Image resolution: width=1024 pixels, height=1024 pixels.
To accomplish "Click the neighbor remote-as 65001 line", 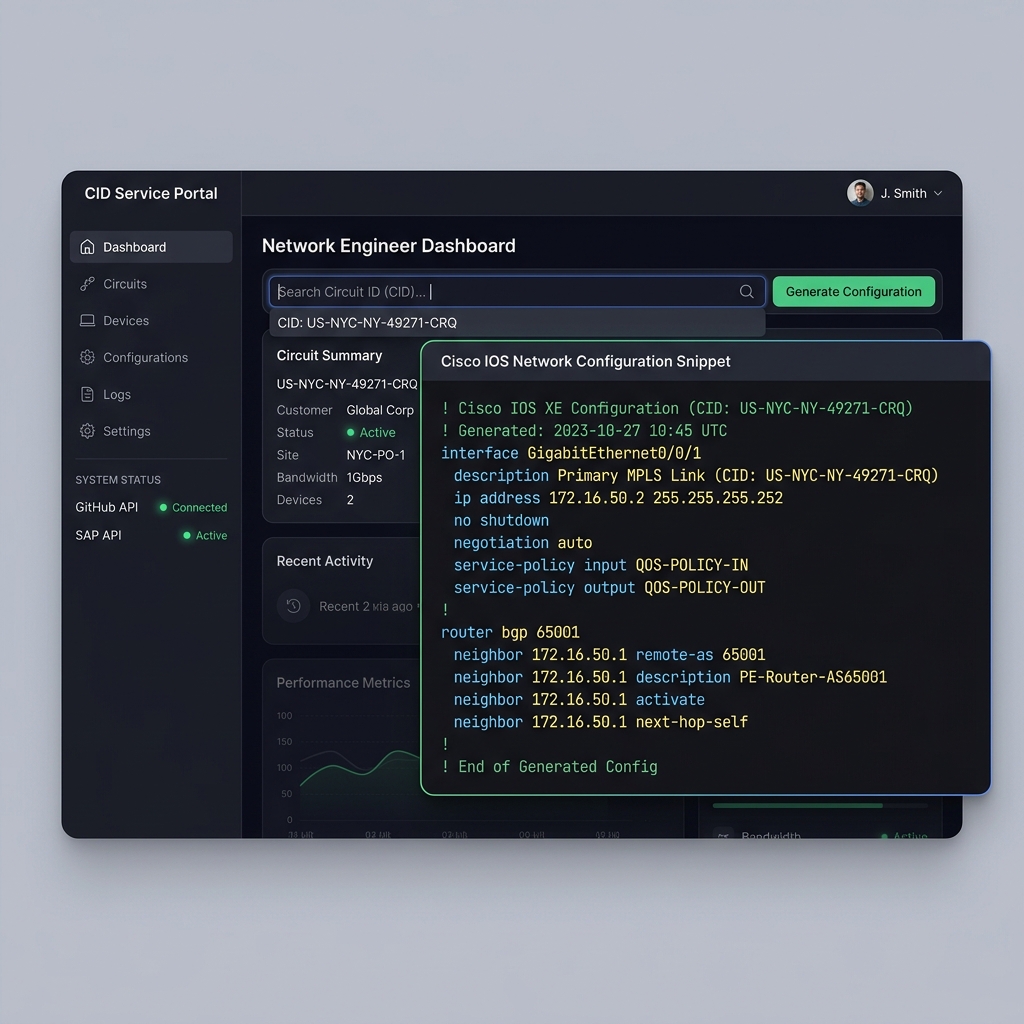I will pos(609,654).
